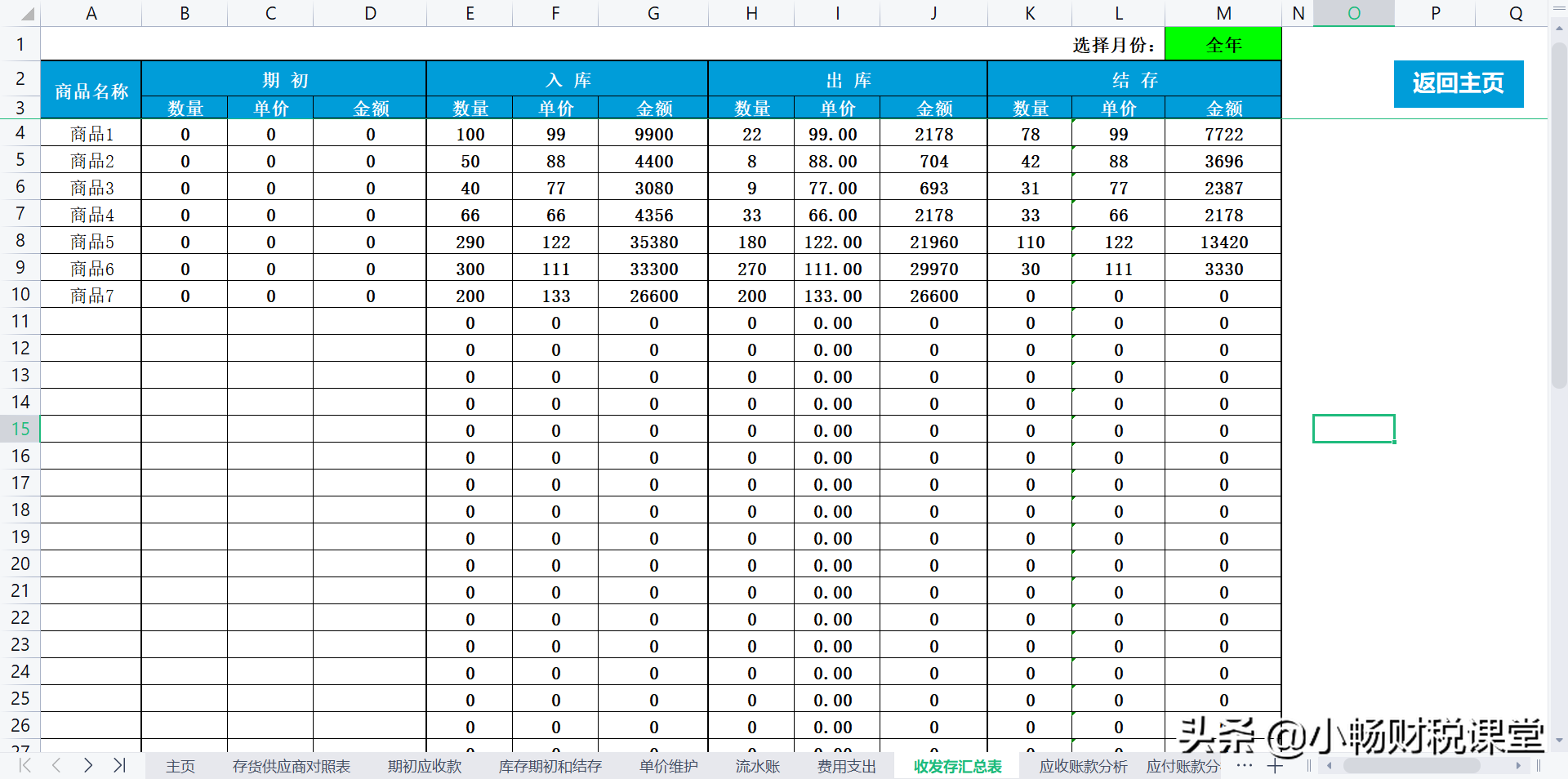This screenshot has height=779, width=1568.
Task: Click the vertical scrollbar thumb
Action: 1558,215
